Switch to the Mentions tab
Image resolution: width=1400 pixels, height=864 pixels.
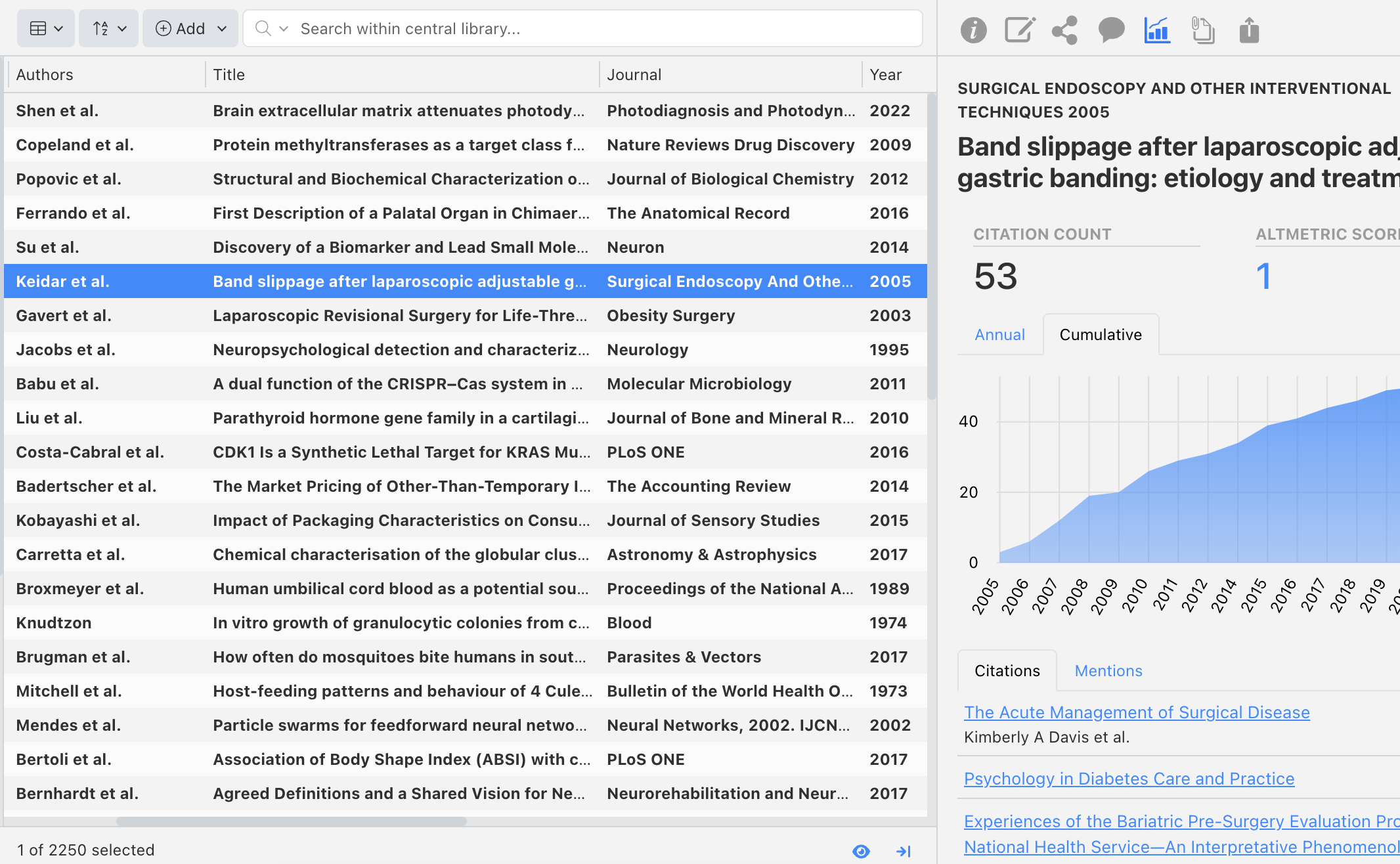tap(1108, 670)
